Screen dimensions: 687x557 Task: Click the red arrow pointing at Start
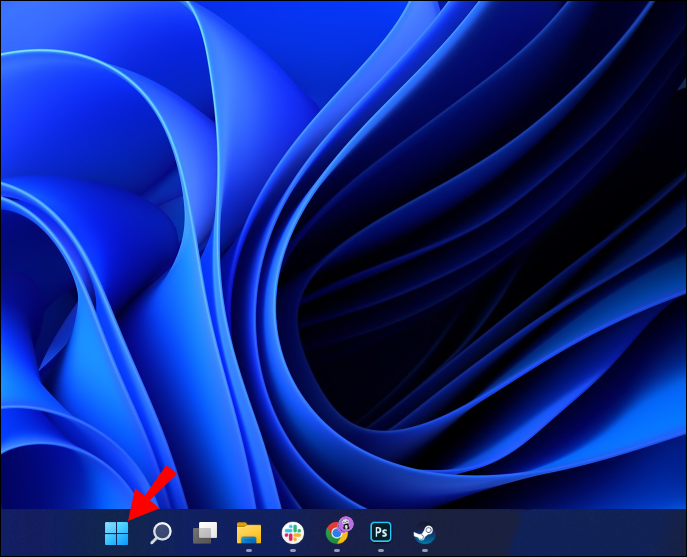point(153,490)
